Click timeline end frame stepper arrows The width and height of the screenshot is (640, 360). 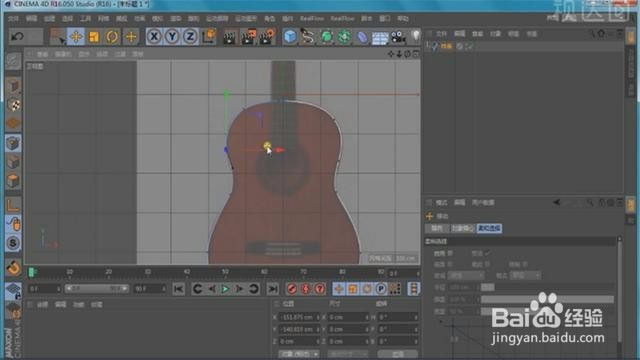(x=164, y=289)
